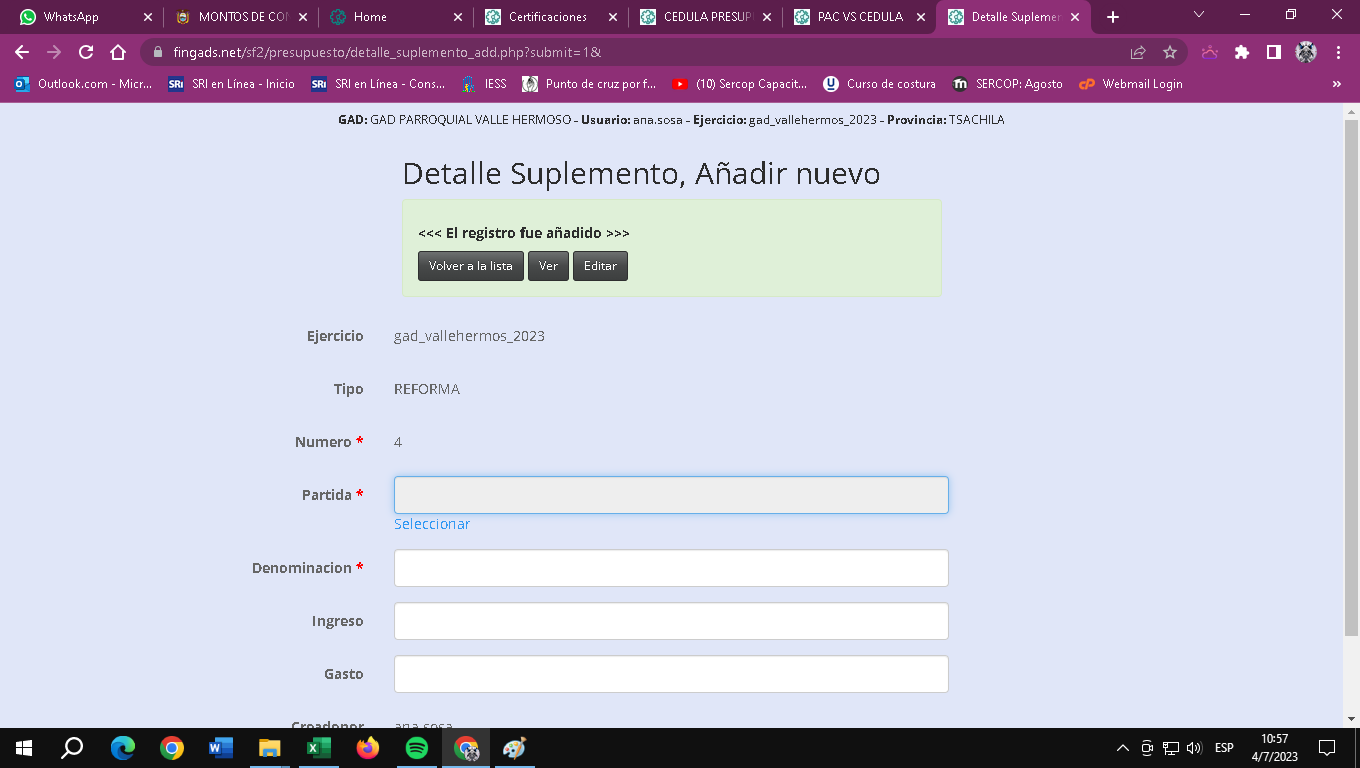1360x768 pixels.
Task: Click the share page icon in address bar
Action: pos(1137,53)
